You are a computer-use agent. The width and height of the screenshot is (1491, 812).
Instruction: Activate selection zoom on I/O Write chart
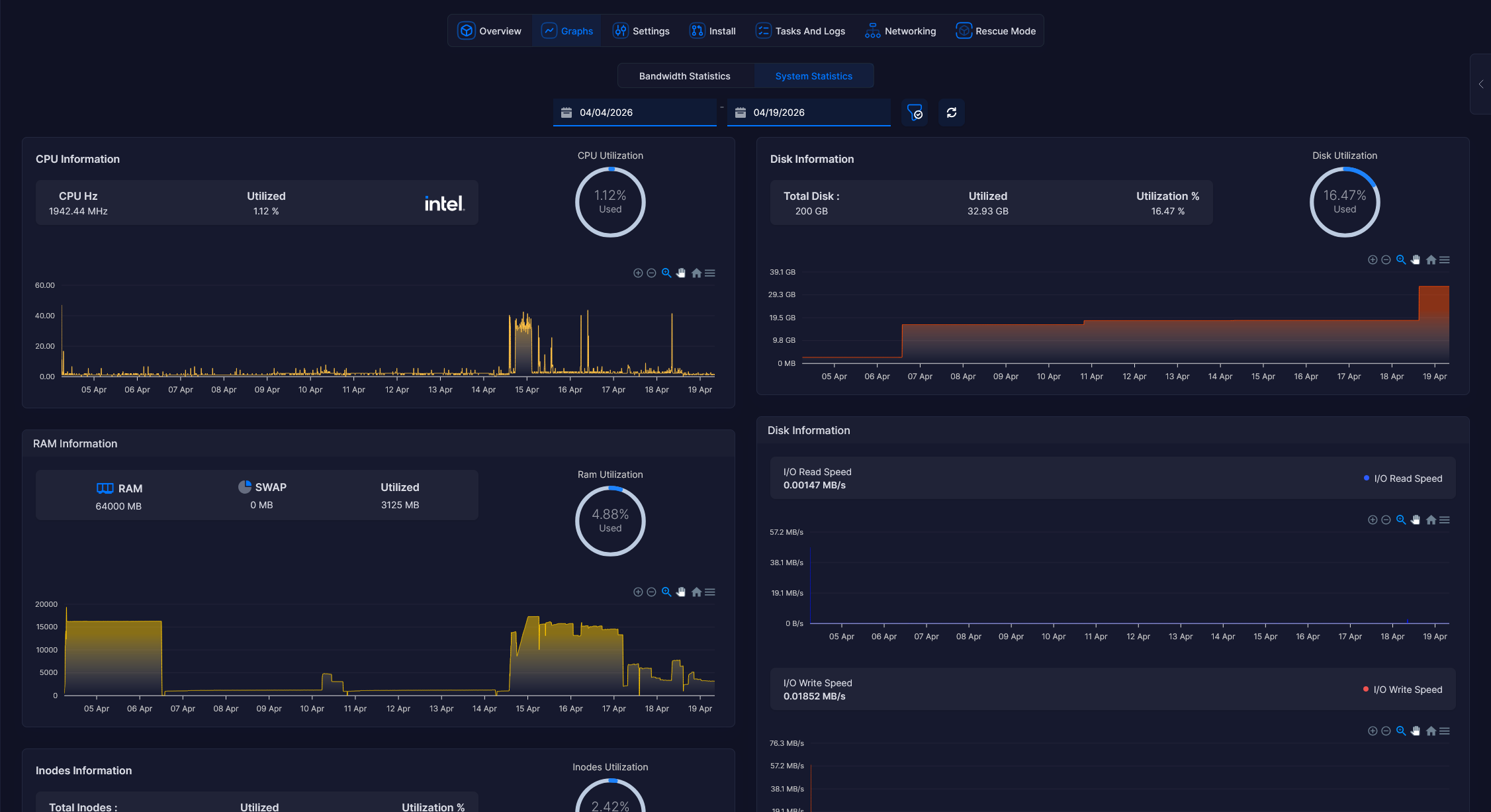[x=1401, y=731]
